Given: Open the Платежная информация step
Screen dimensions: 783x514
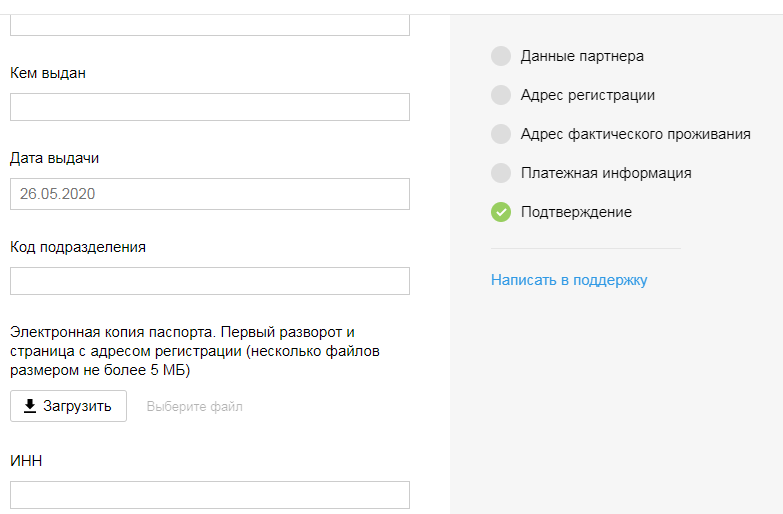Looking at the screenshot, I should (606, 173).
